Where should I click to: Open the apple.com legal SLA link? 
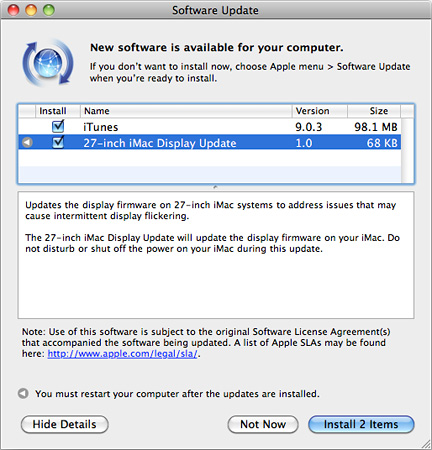122,354
